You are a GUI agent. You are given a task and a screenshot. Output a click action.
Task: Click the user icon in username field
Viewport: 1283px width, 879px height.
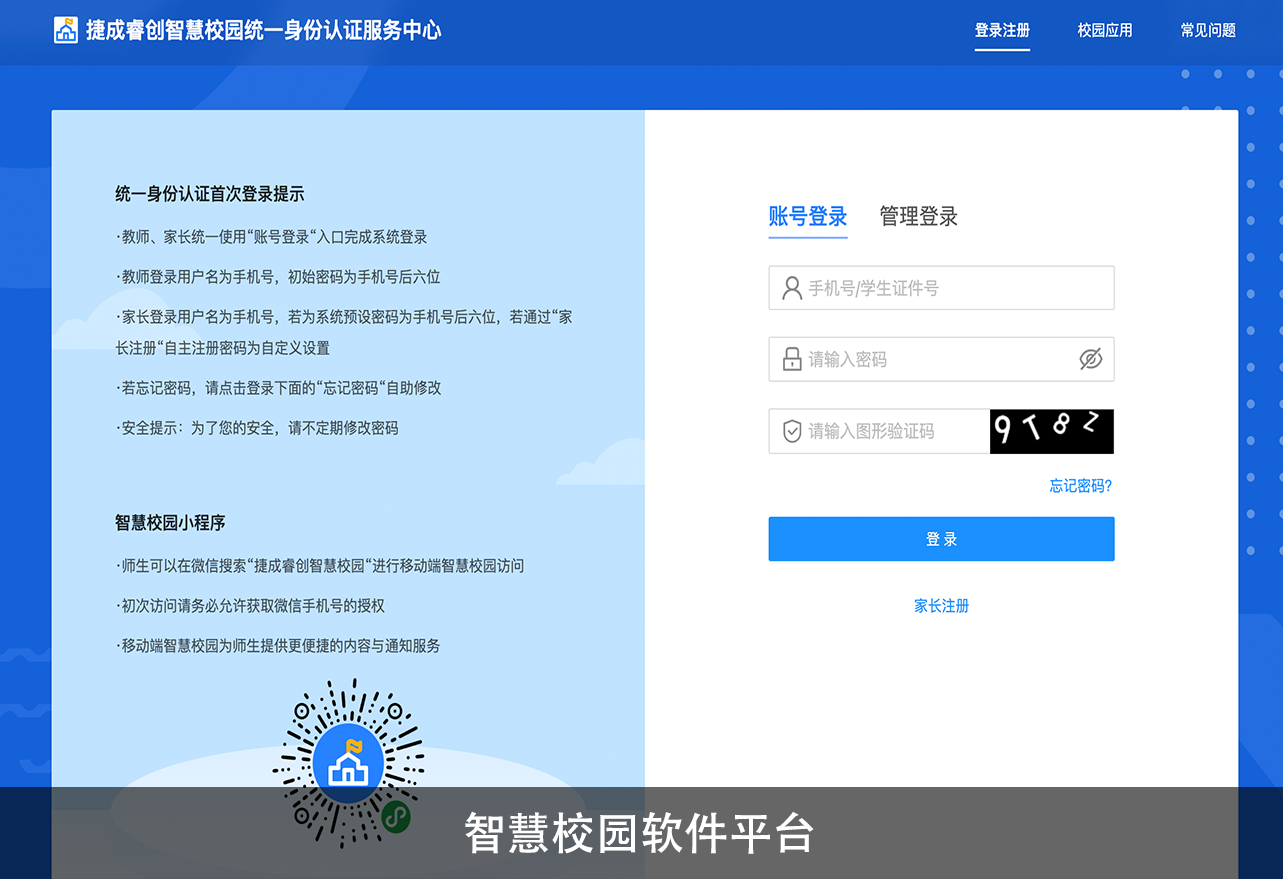(792, 288)
